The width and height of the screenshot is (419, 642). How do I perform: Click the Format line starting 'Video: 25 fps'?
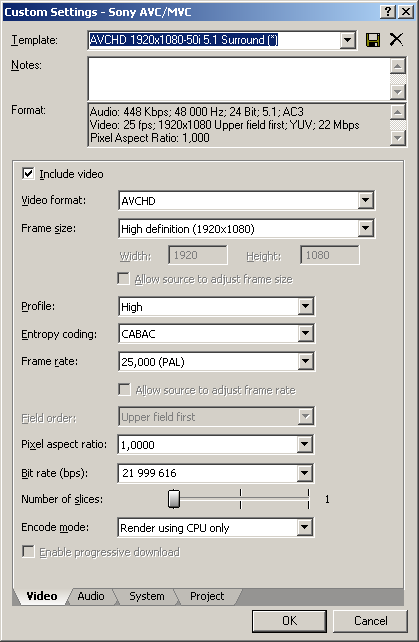coord(224,125)
